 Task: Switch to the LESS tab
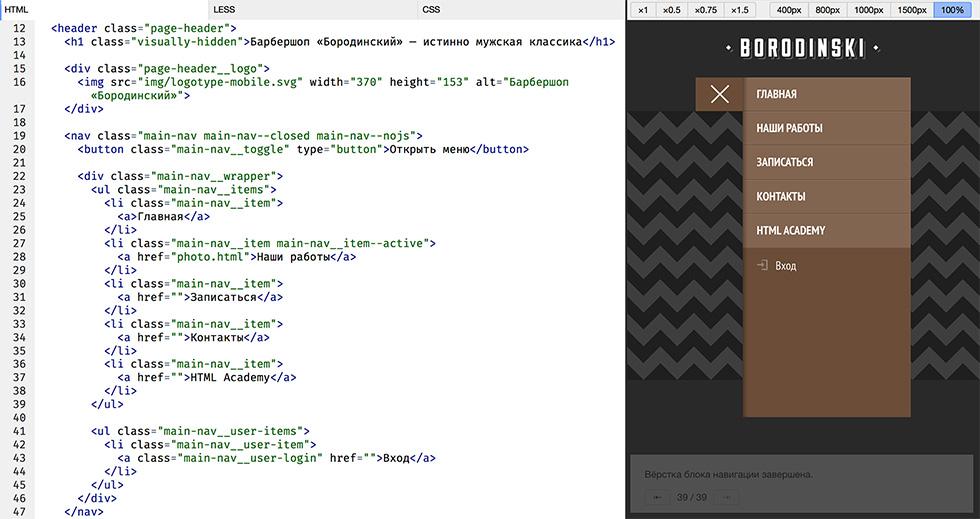tap(224, 9)
